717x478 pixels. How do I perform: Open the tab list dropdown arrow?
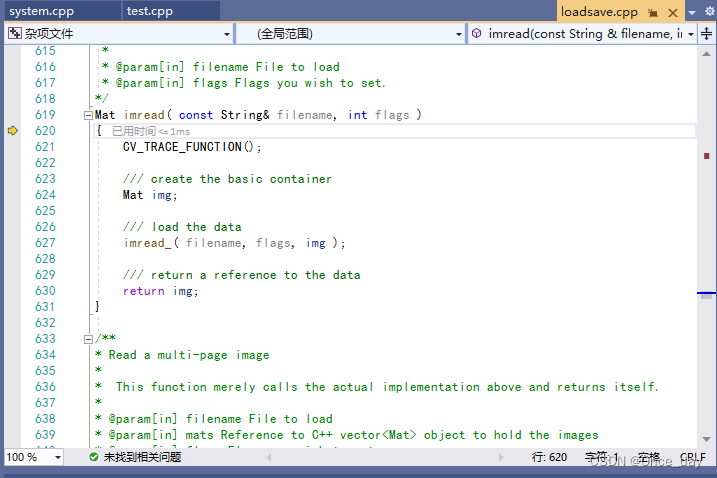pyautogui.click(x=692, y=12)
